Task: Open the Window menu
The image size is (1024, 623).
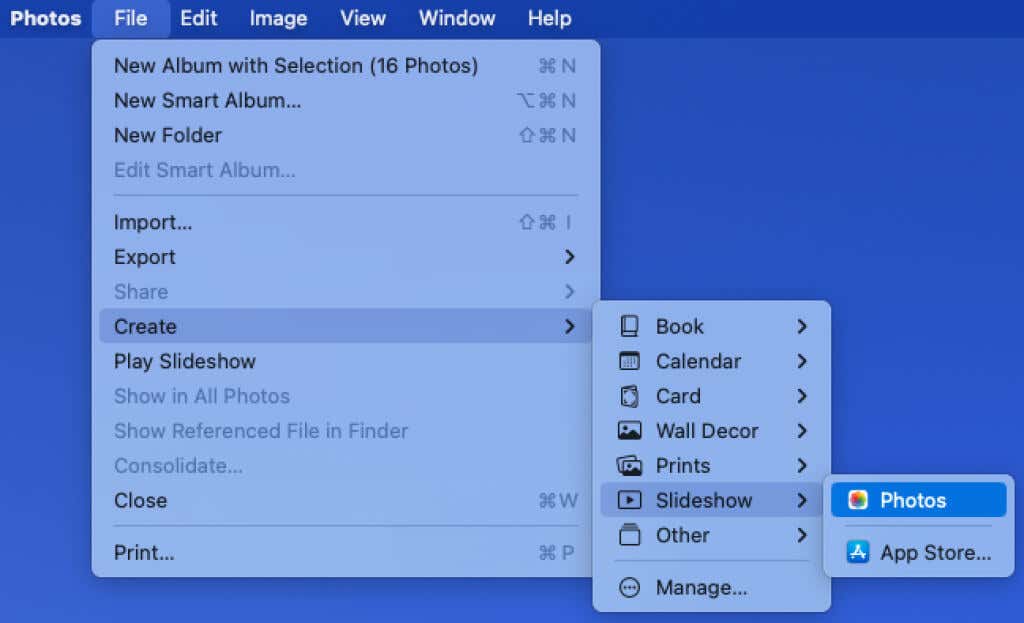Action: [456, 18]
